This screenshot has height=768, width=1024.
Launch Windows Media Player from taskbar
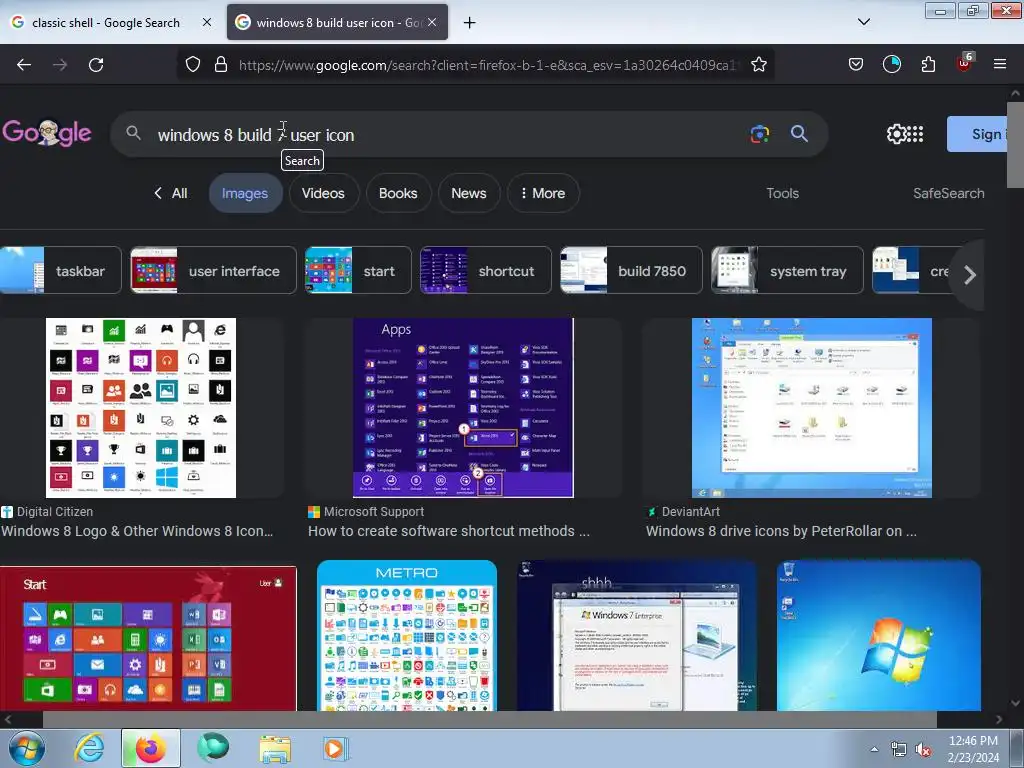click(x=336, y=748)
